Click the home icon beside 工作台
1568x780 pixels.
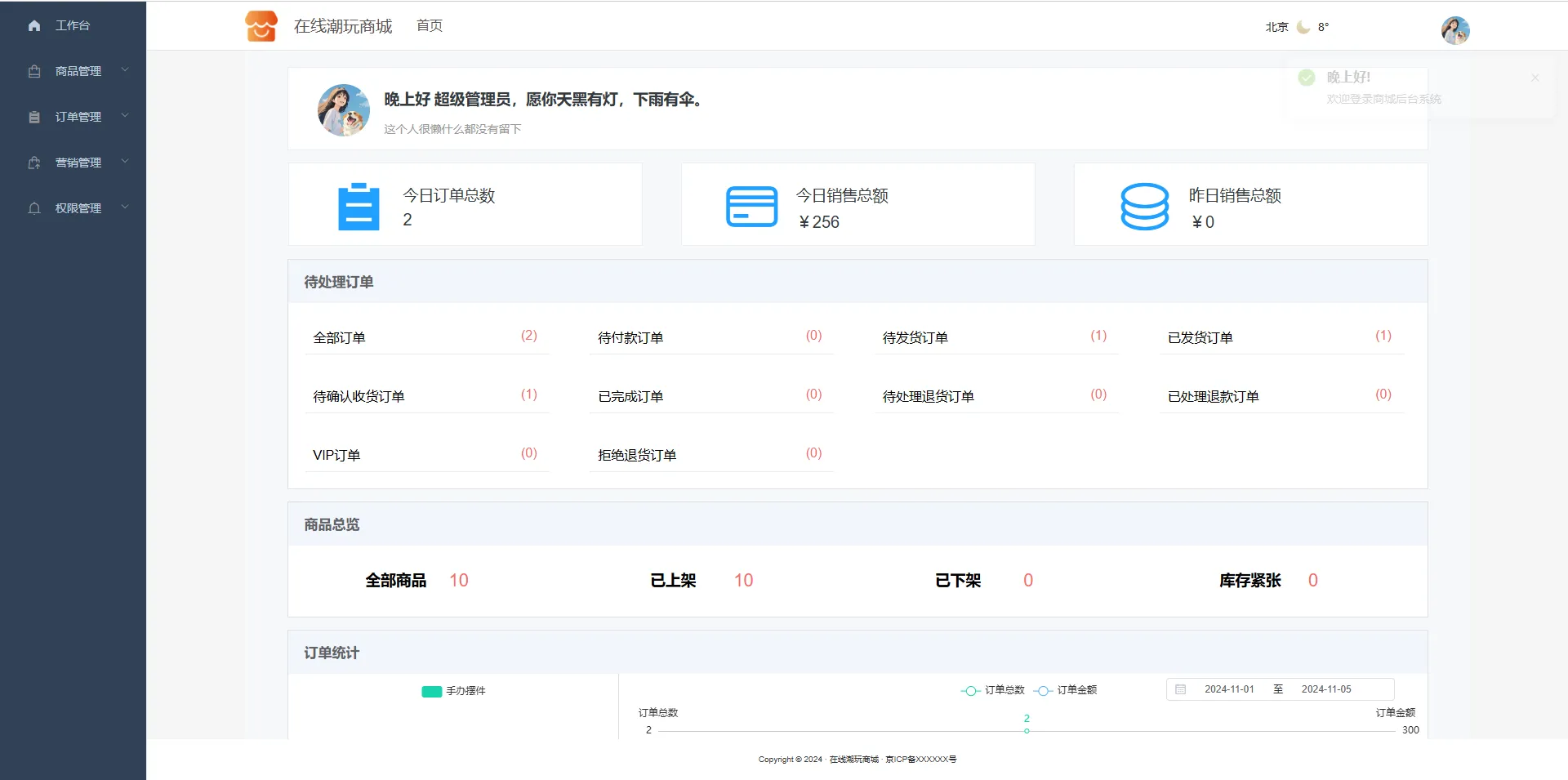click(x=34, y=26)
